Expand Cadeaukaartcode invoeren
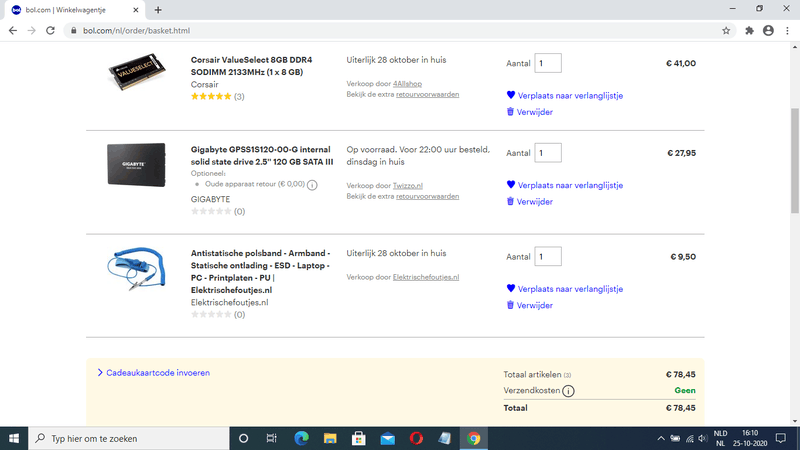This screenshot has width=800, height=450. point(154,373)
